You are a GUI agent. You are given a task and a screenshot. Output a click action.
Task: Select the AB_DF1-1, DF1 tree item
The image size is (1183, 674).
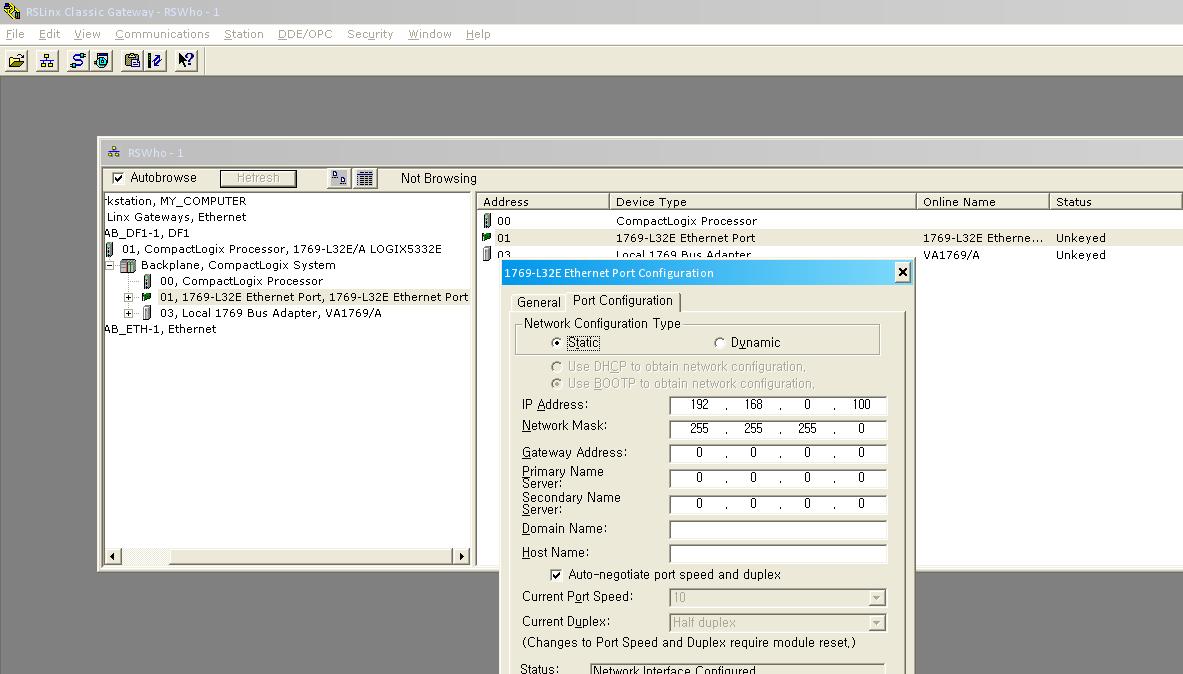pos(147,233)
